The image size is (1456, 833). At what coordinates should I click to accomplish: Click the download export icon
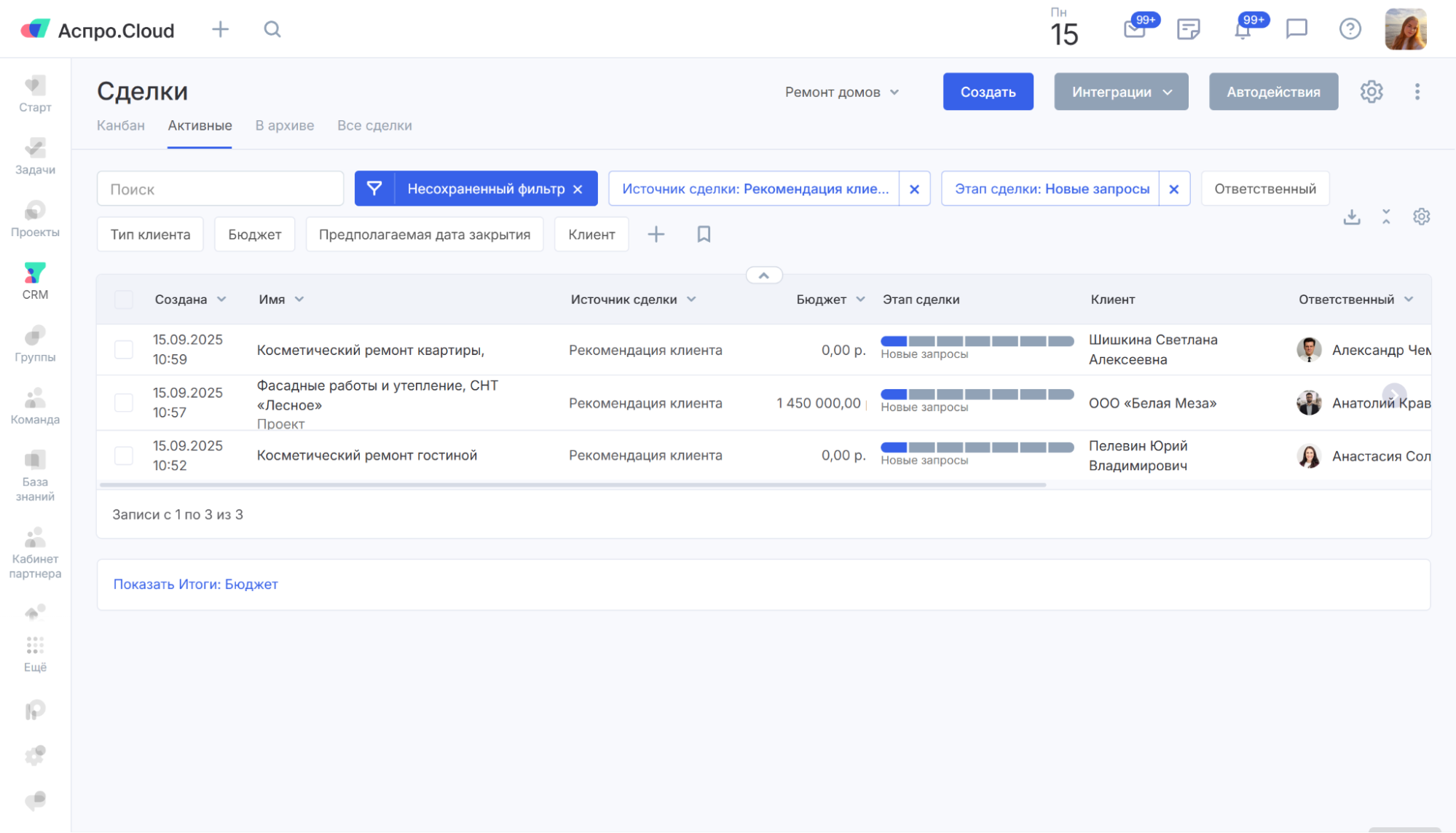click(1352, 217)
